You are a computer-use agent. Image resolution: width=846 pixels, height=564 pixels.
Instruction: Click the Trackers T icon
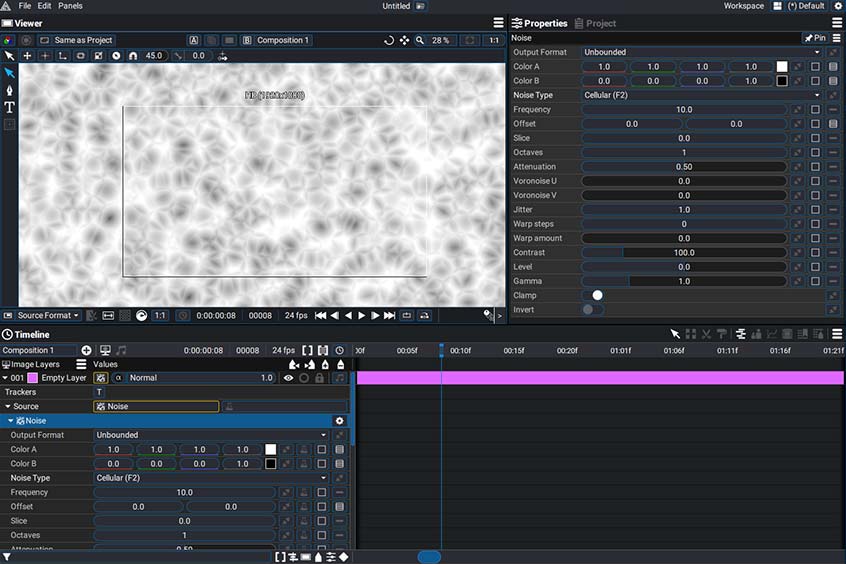pos(99,392)
